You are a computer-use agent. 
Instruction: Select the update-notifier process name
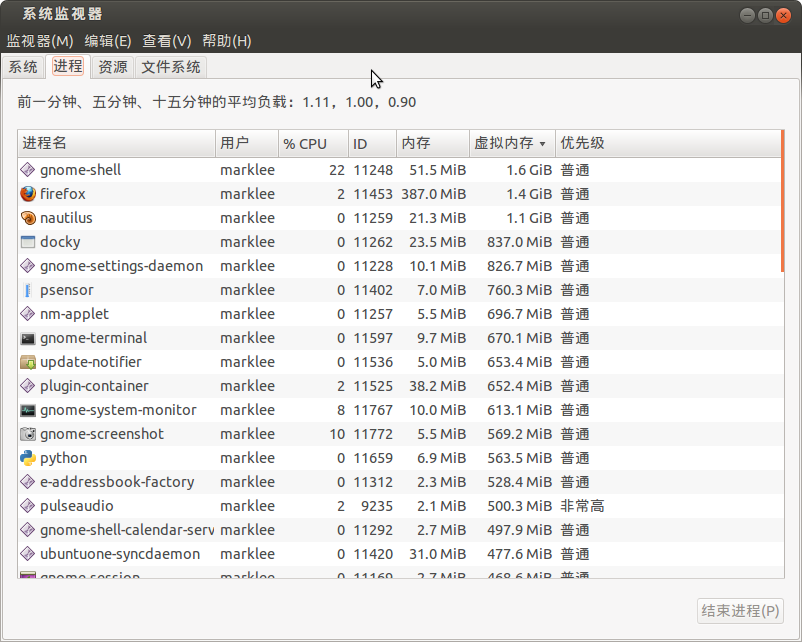(91, 362)
